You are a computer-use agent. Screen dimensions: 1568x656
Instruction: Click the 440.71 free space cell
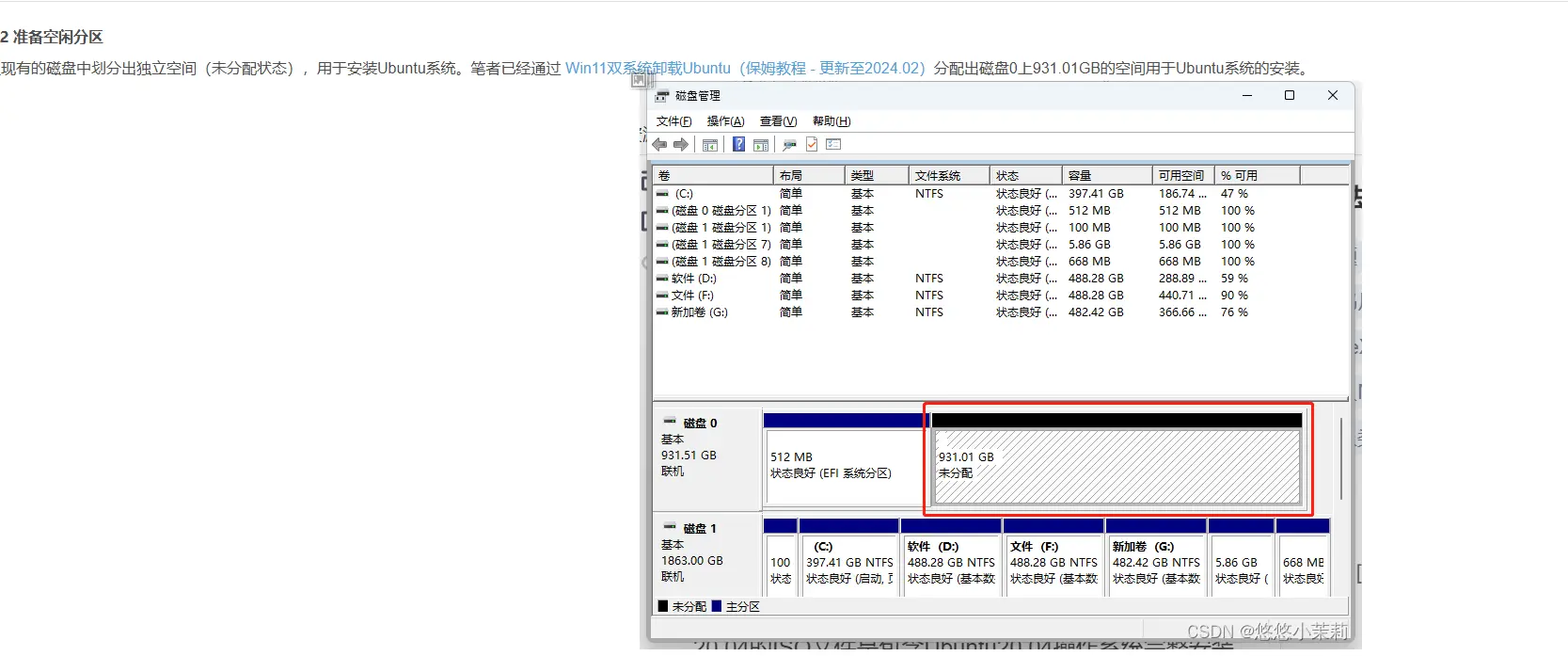(x=1182, y=296)
